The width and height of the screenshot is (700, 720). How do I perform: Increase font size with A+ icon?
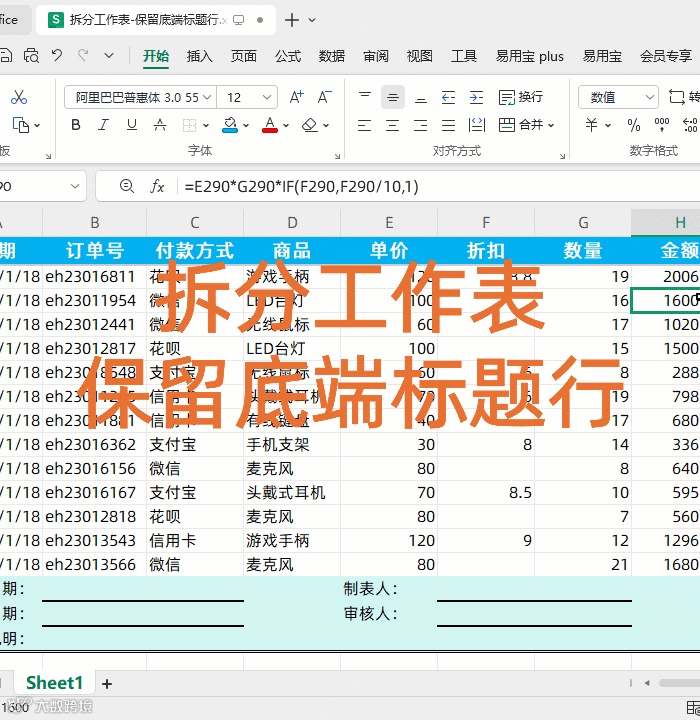[297, 97]
